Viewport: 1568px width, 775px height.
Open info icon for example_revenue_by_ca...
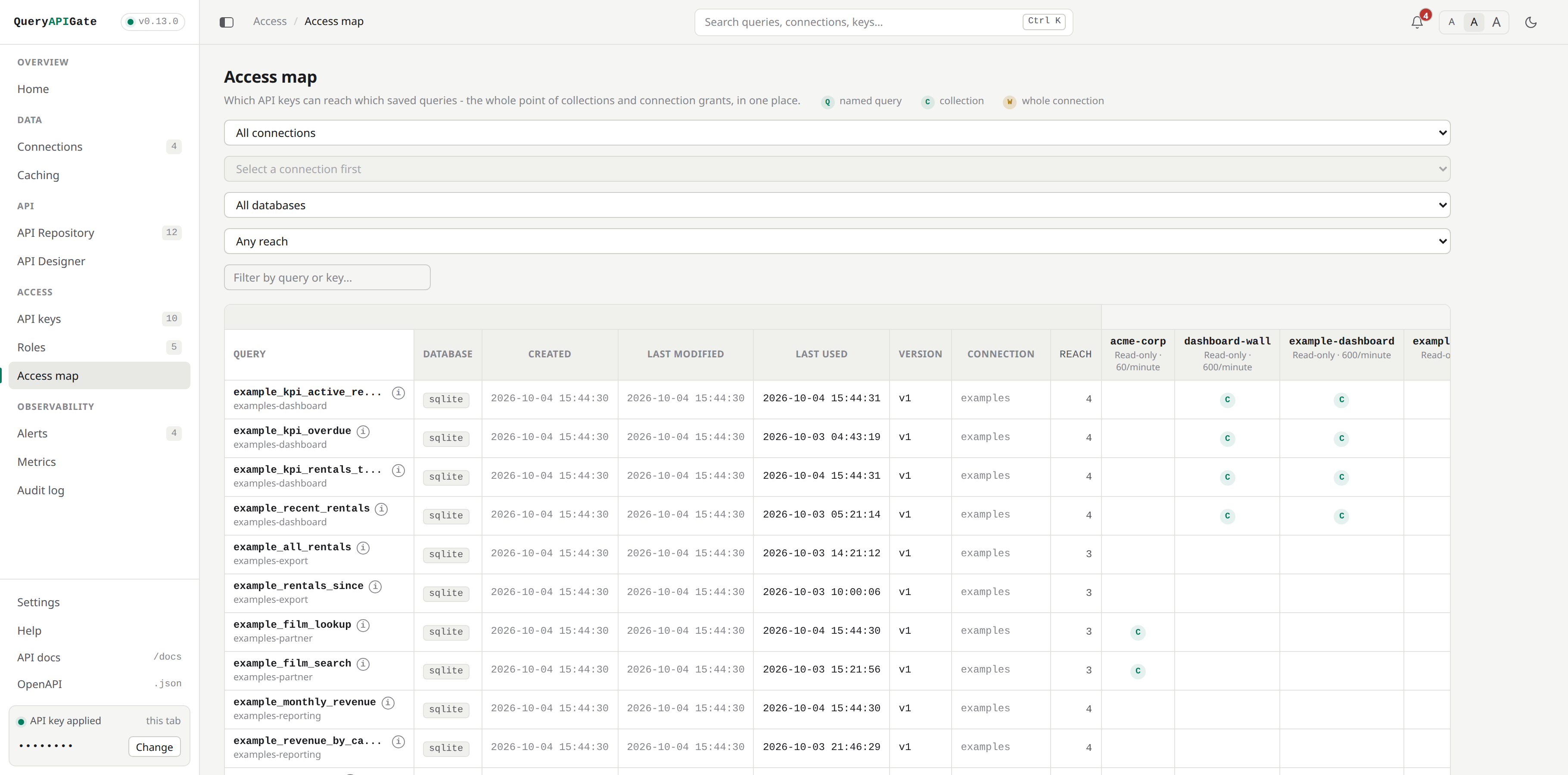[x=398, y=741]
